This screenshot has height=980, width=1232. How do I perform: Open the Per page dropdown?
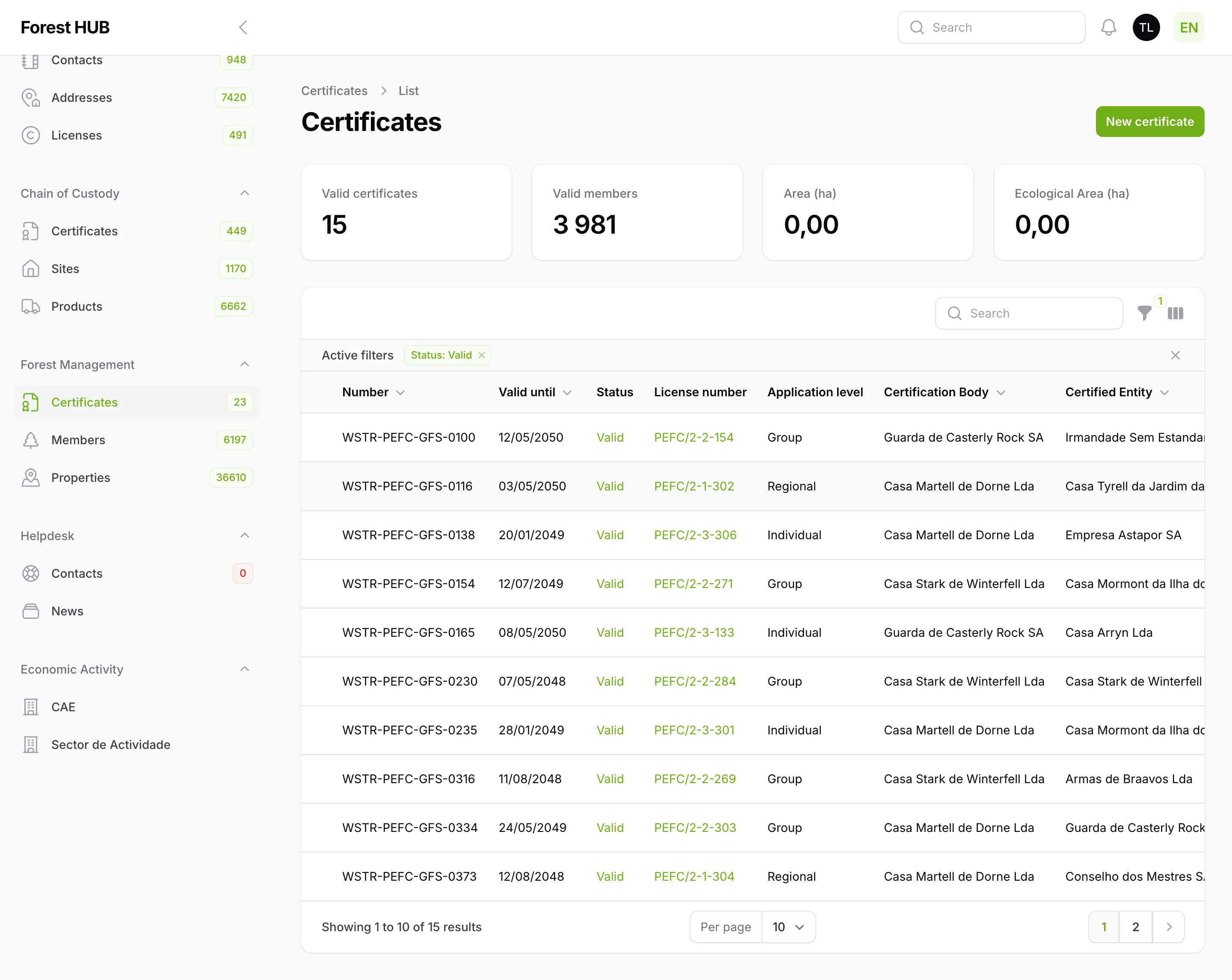[x=788, y=927]
